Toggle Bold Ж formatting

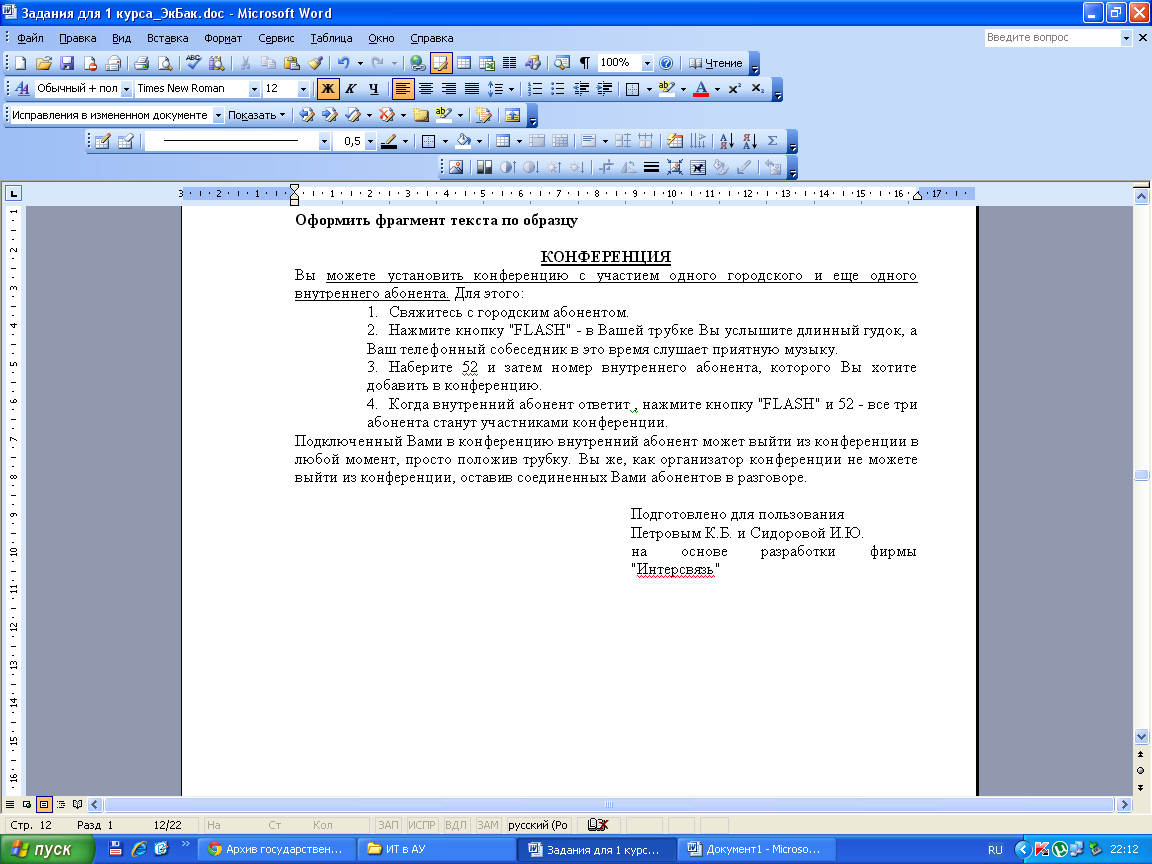[x=328, y=89]
